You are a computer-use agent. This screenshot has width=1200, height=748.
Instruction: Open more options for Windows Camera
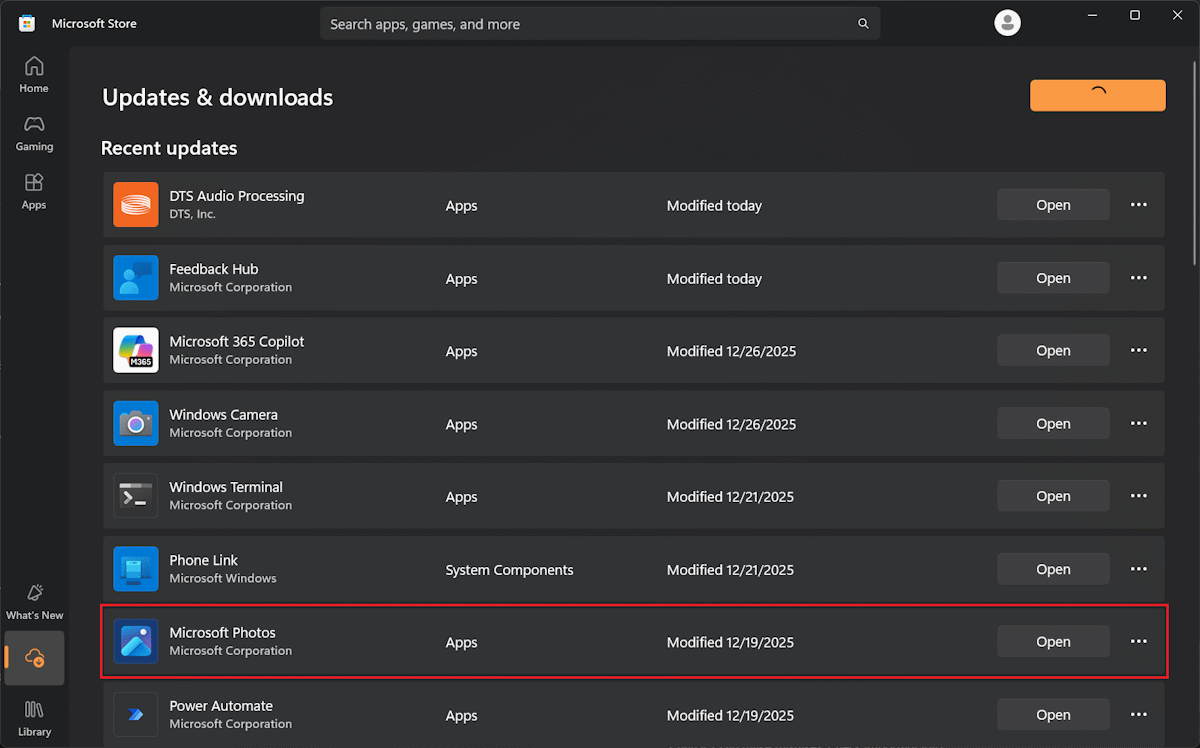click(x=1138, y=424)
